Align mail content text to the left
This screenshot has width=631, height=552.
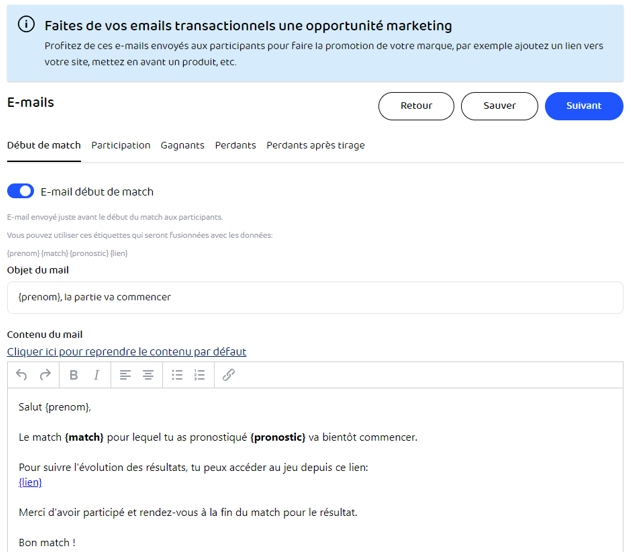[125, 375]
